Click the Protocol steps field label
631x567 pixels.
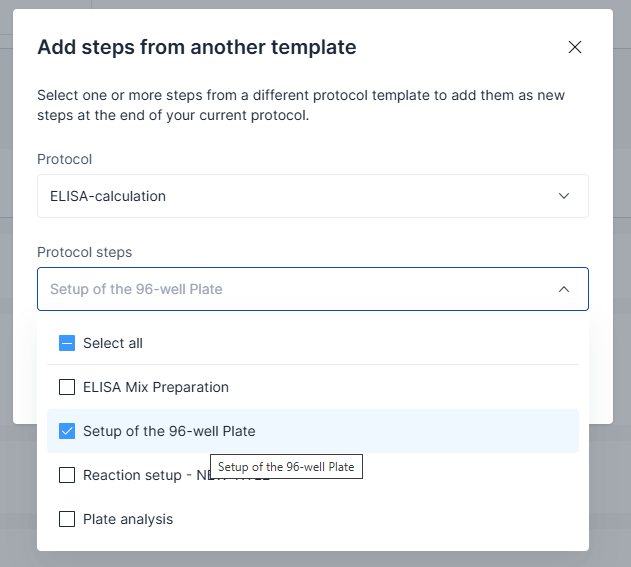(84, 252)
